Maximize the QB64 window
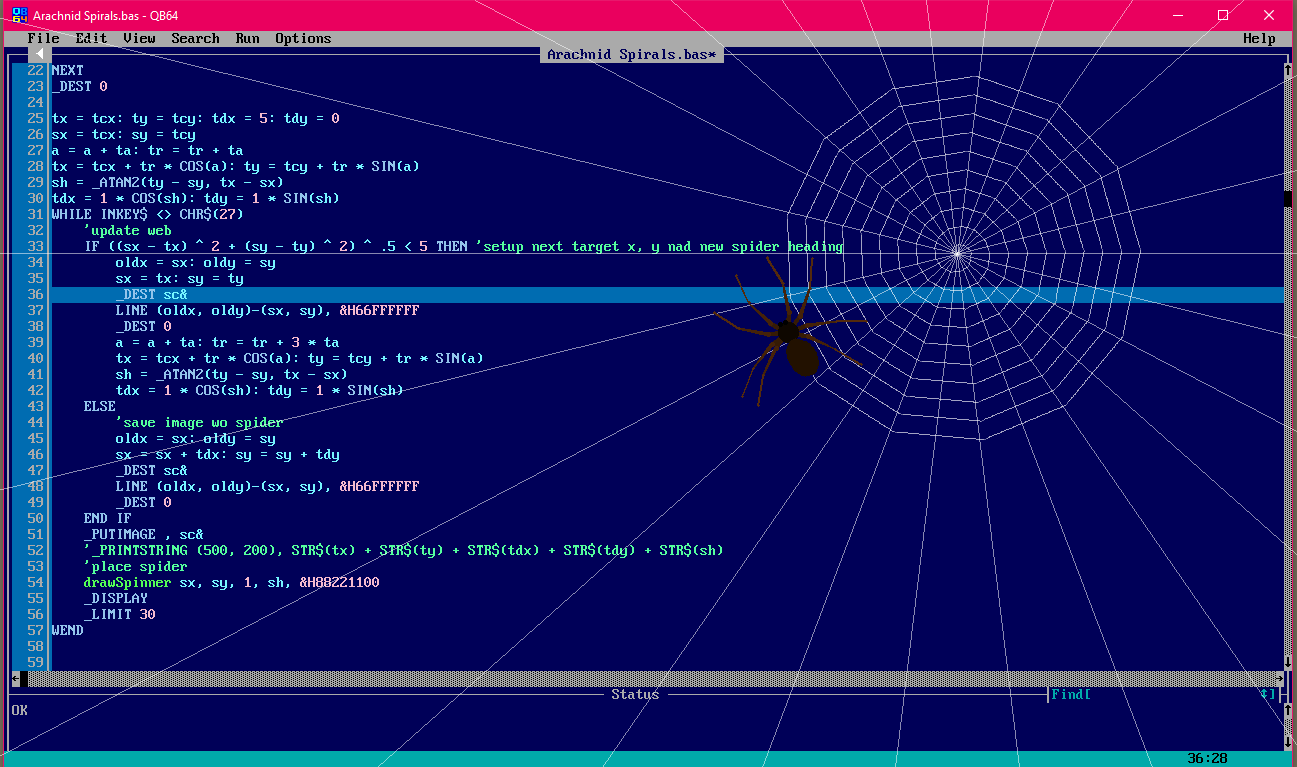 [x=1222, y=15]
